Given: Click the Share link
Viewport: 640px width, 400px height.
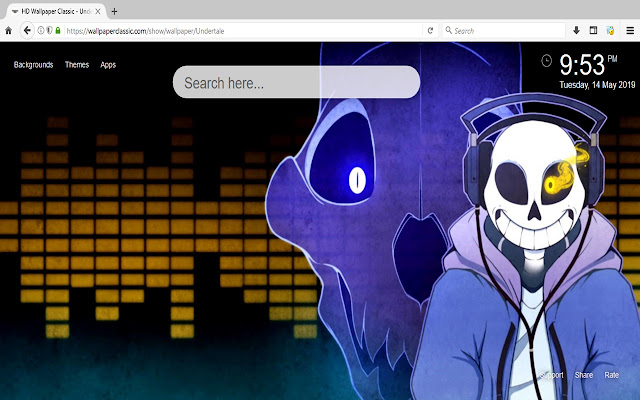Looking at the screenshot, I should pos(584,375).
